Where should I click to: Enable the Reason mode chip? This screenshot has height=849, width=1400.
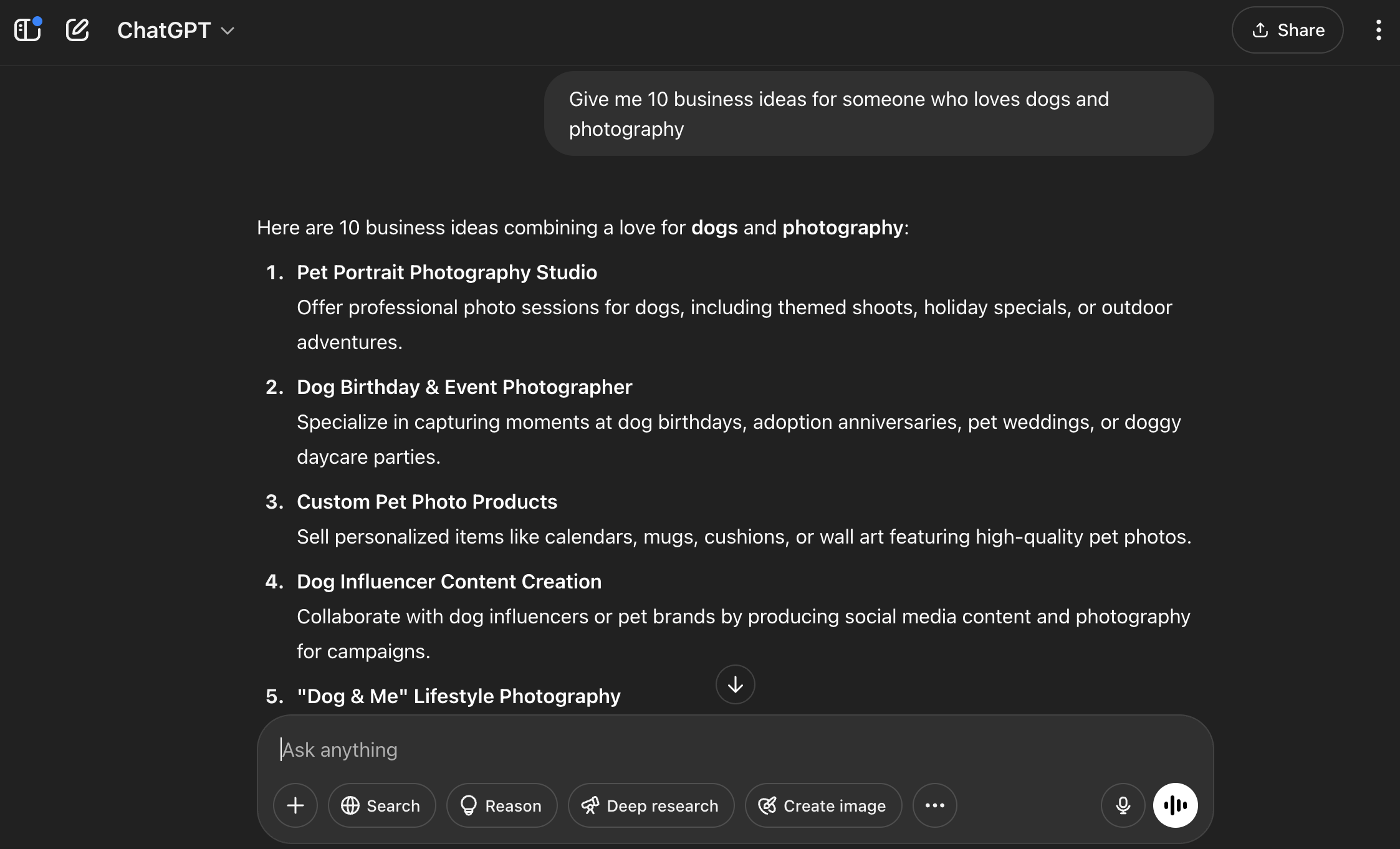click(502, 805)
